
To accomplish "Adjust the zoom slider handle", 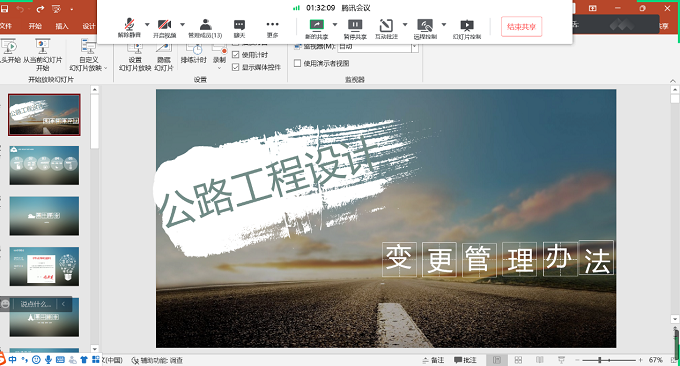I will click(600, 360).
